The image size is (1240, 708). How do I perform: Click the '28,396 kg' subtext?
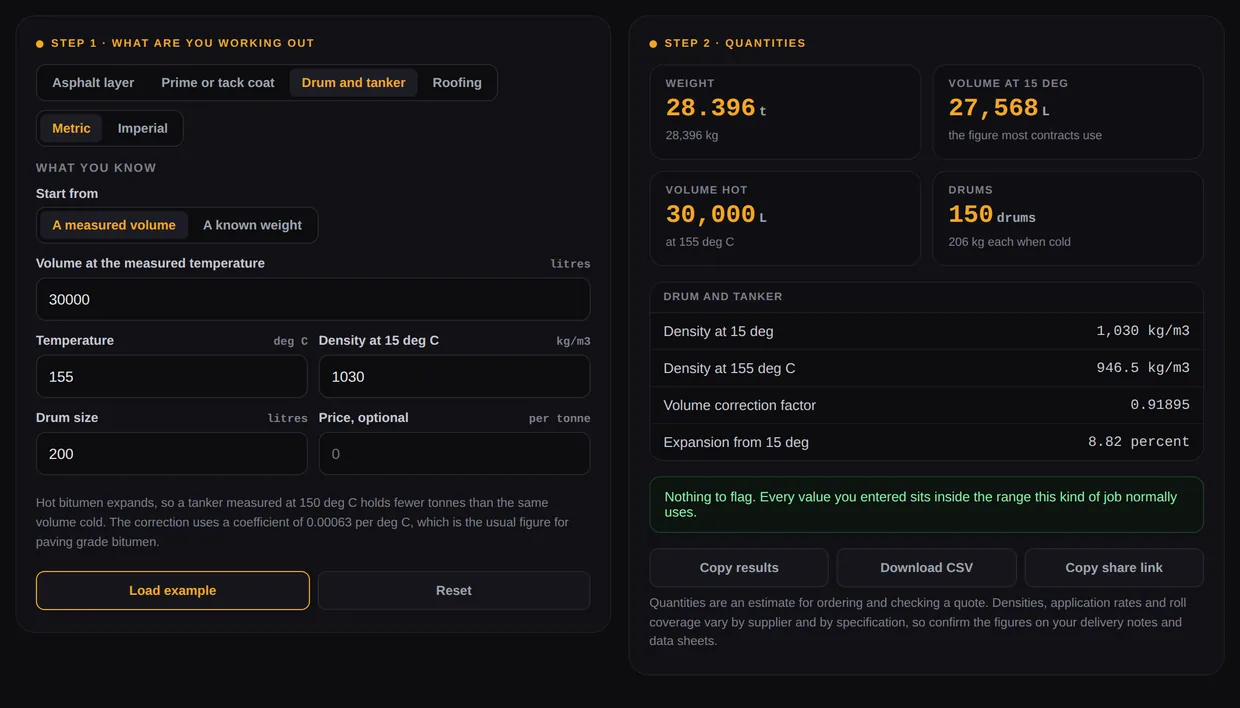click(692, 135)
